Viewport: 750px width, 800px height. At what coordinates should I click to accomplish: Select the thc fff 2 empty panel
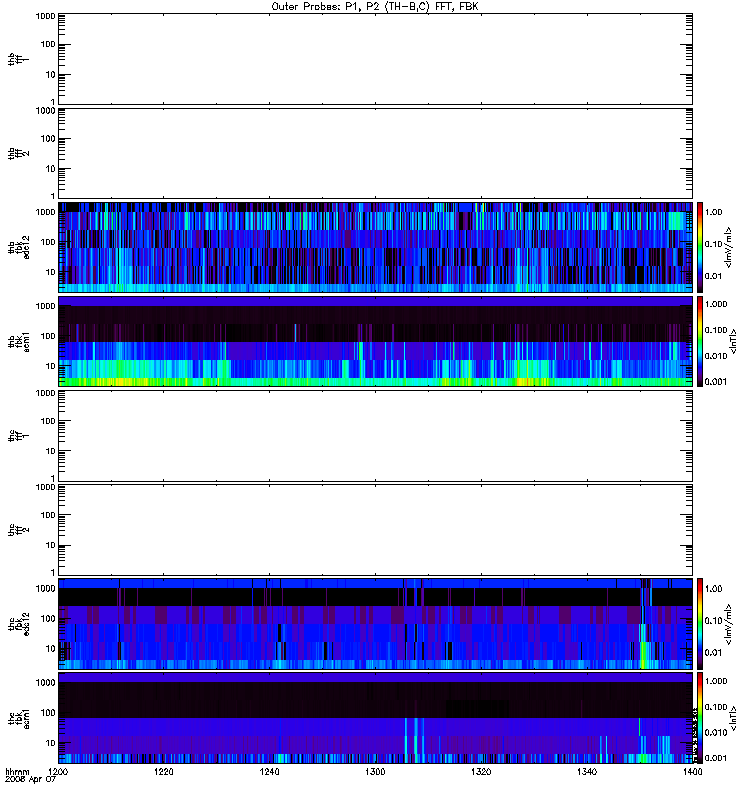[375, 530]
